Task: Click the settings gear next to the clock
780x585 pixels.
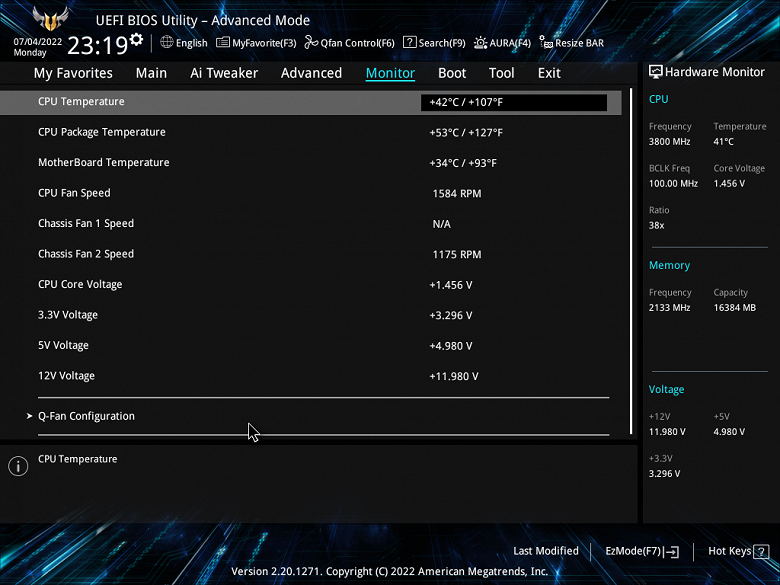Action: (x=136, y=39)
